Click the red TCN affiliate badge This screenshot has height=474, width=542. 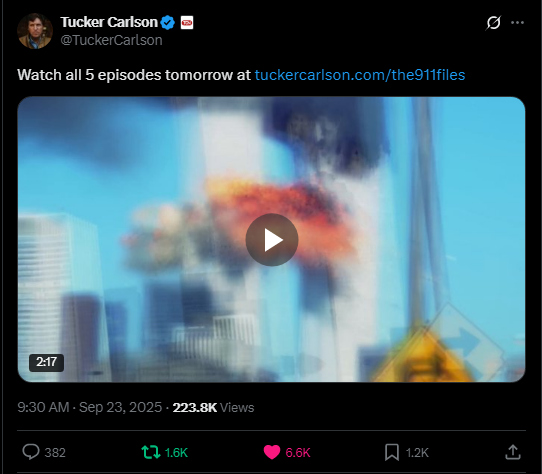click(x=187, y=23)
